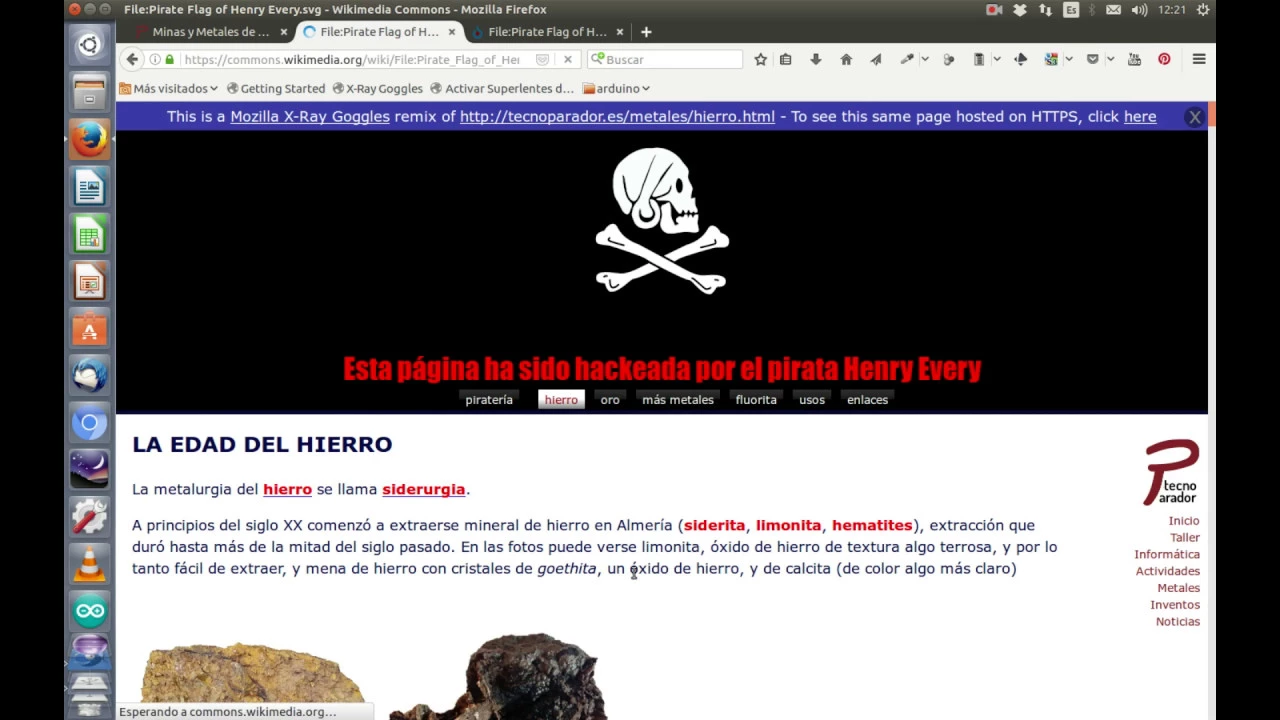
Task: Select the piratería navigation item
Action: pos(489,399)
